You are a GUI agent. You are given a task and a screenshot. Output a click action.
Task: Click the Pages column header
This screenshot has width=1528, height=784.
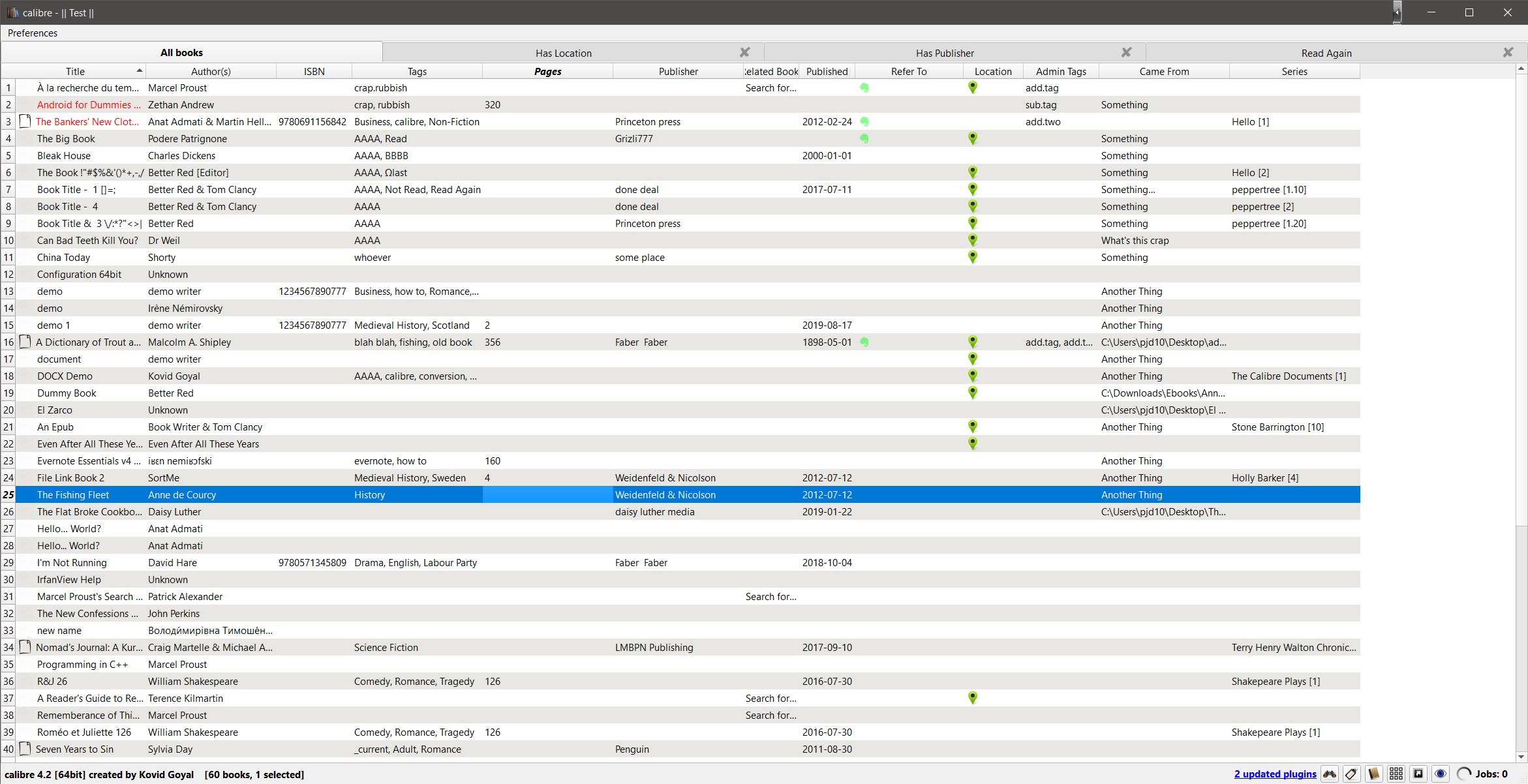coord(547,71)
